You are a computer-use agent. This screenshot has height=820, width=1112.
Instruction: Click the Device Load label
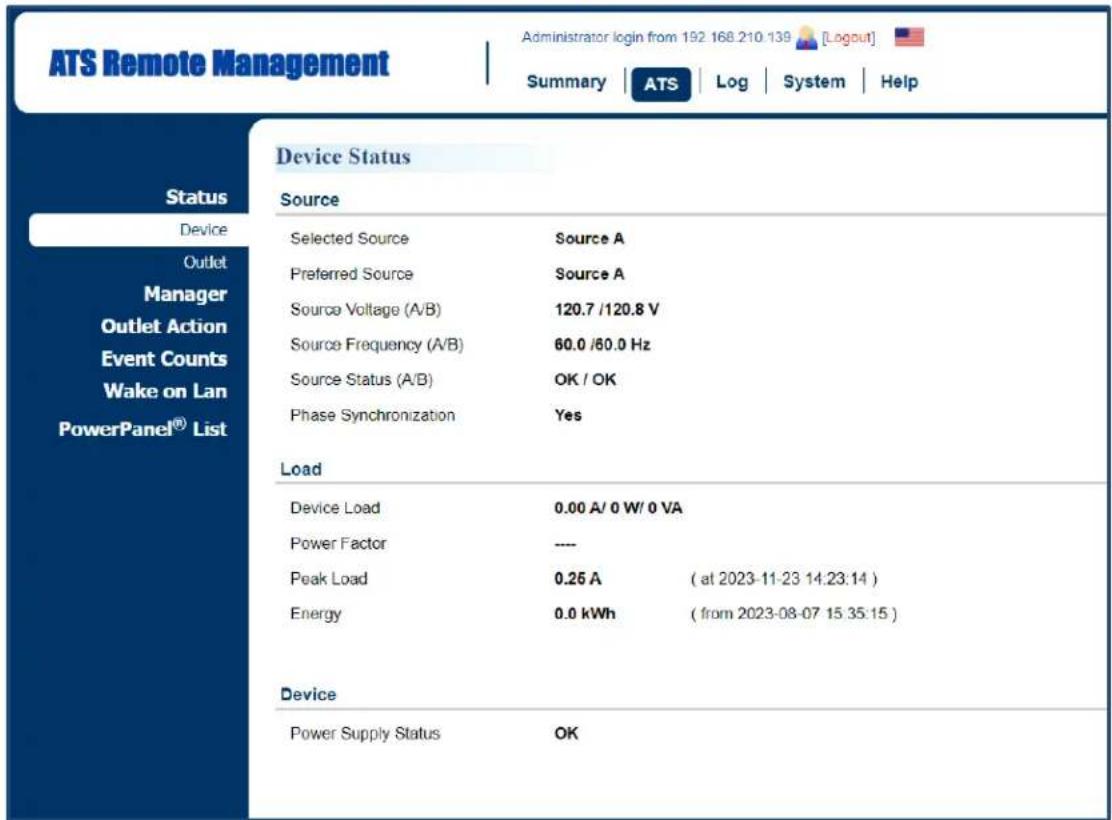pos(335,508)
